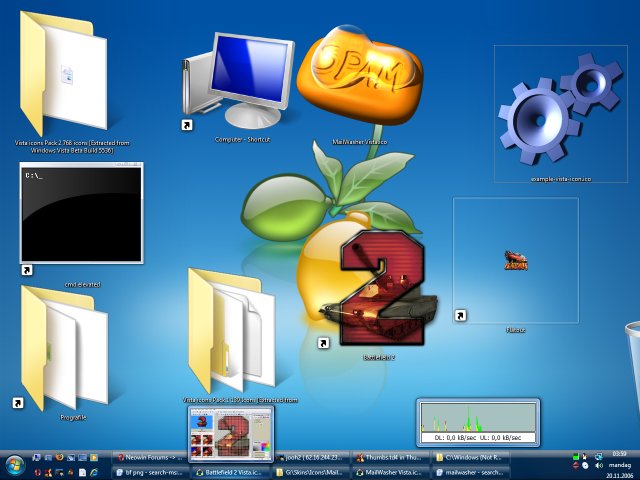The image size is (640, 480).
Task: Switch to Neowin Forums taskbar button
Action: pyautogui.click(x=149, y=458)
